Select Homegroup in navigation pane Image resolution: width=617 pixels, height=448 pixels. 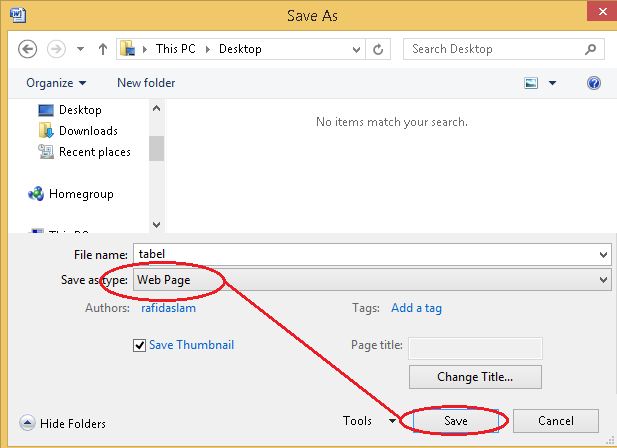tap(80, 194)
